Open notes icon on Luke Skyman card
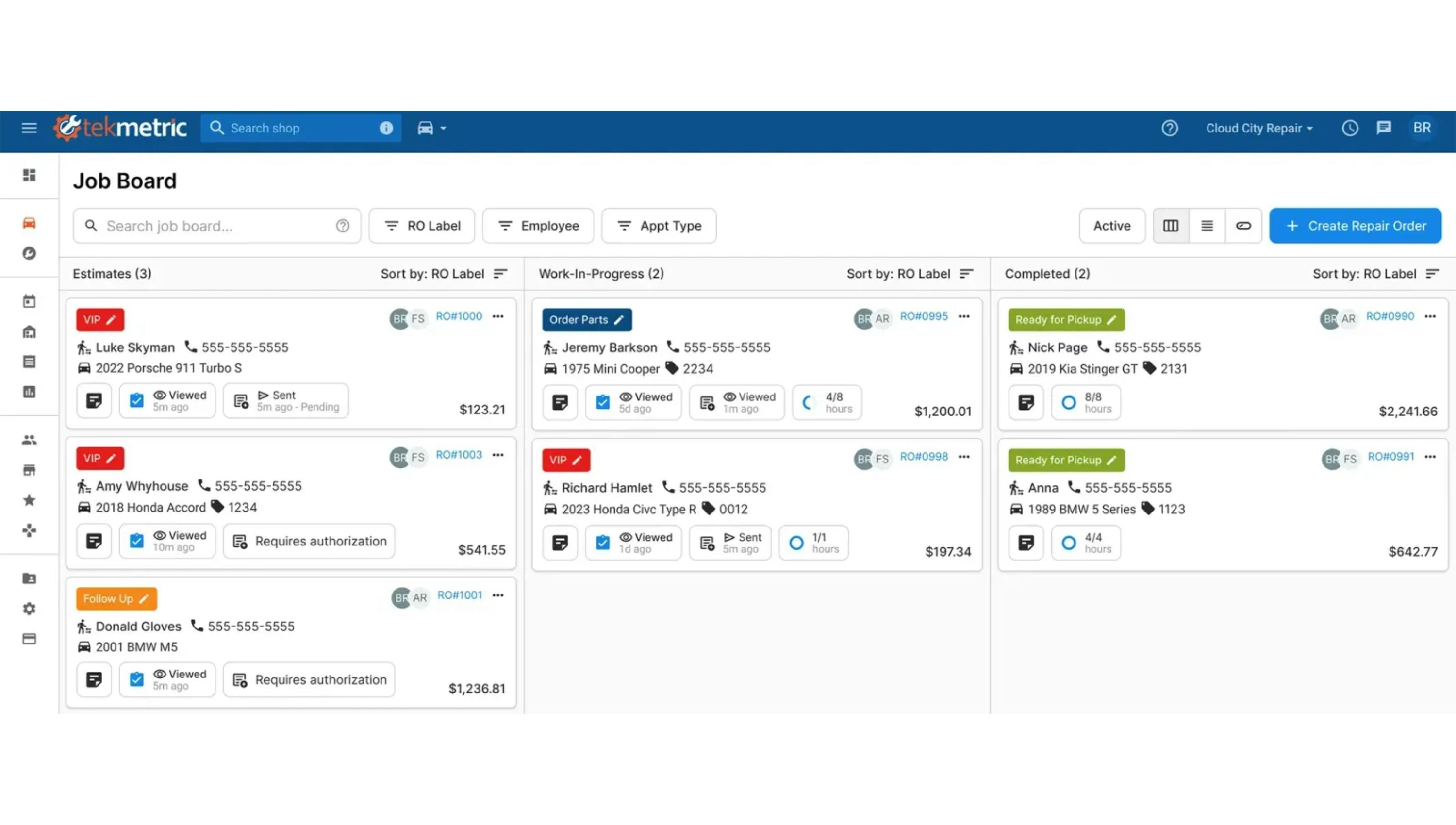This screenshot has width=1456, height=825. pyautogui.click(x=94, y=401)
